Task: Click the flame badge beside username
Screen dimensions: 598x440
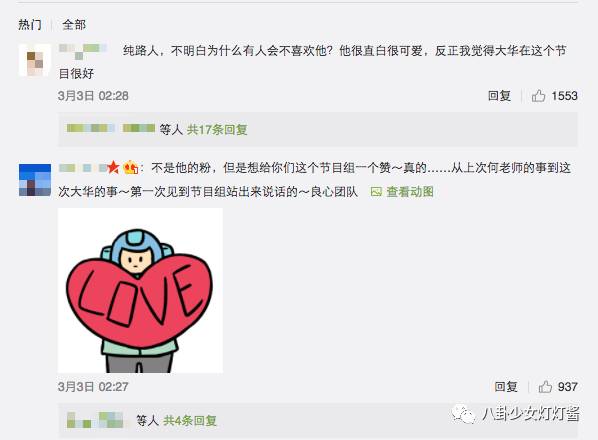Action: pos(130,167)
